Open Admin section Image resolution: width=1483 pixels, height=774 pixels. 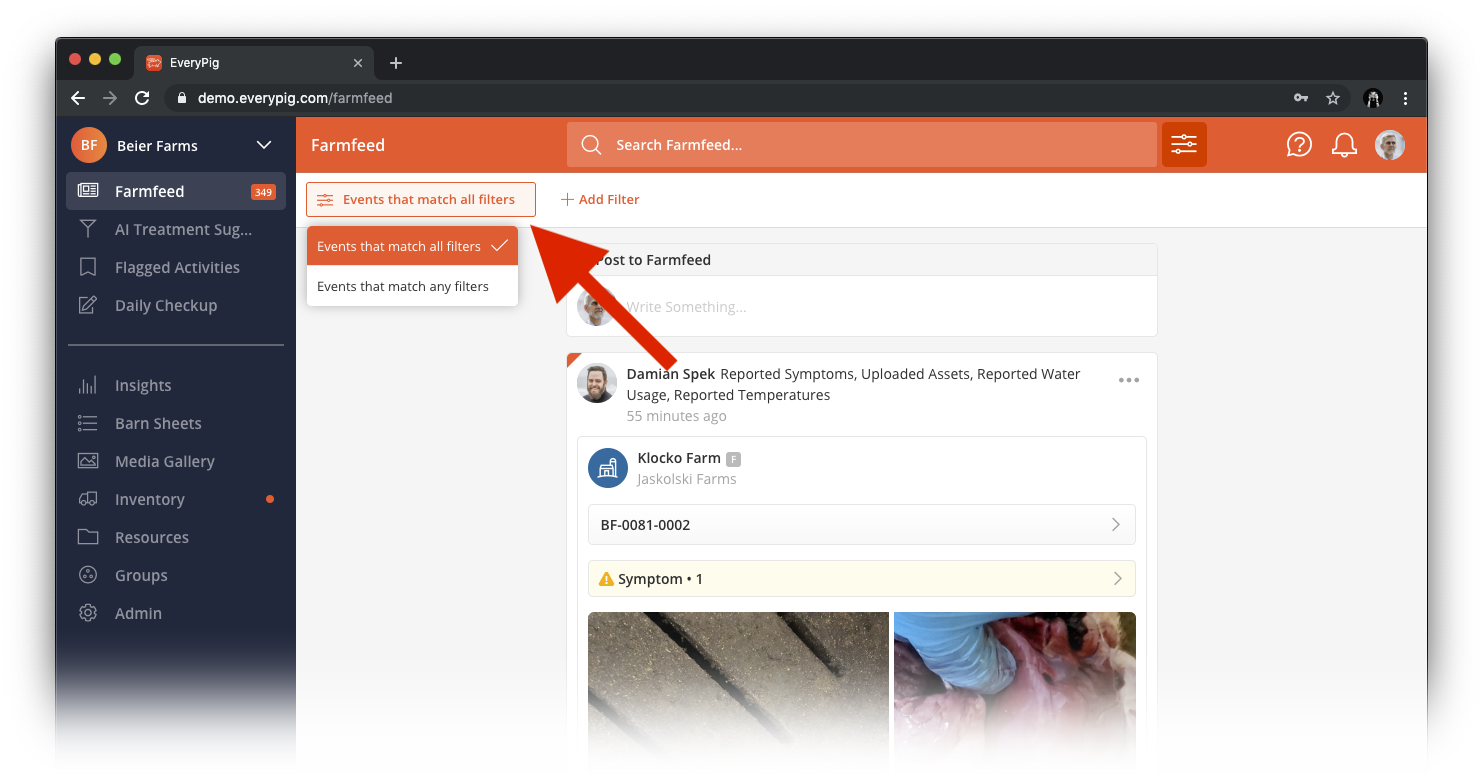(176, 613)
